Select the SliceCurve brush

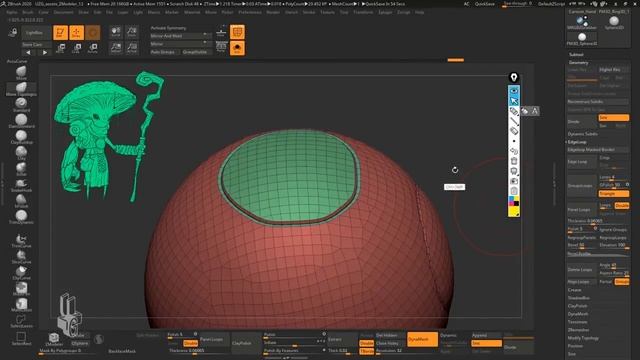coord(21,256)
